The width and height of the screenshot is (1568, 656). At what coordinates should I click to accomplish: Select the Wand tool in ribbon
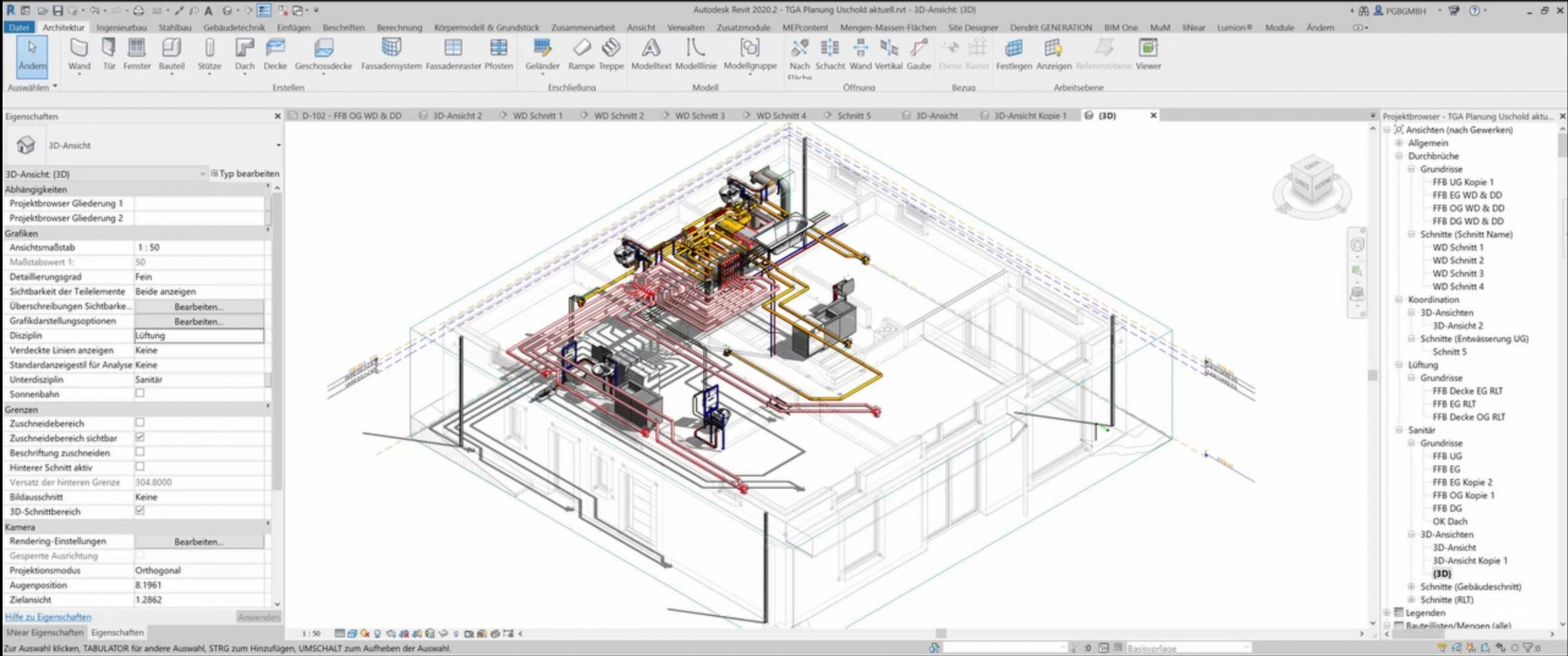click(x=79, y=53)
